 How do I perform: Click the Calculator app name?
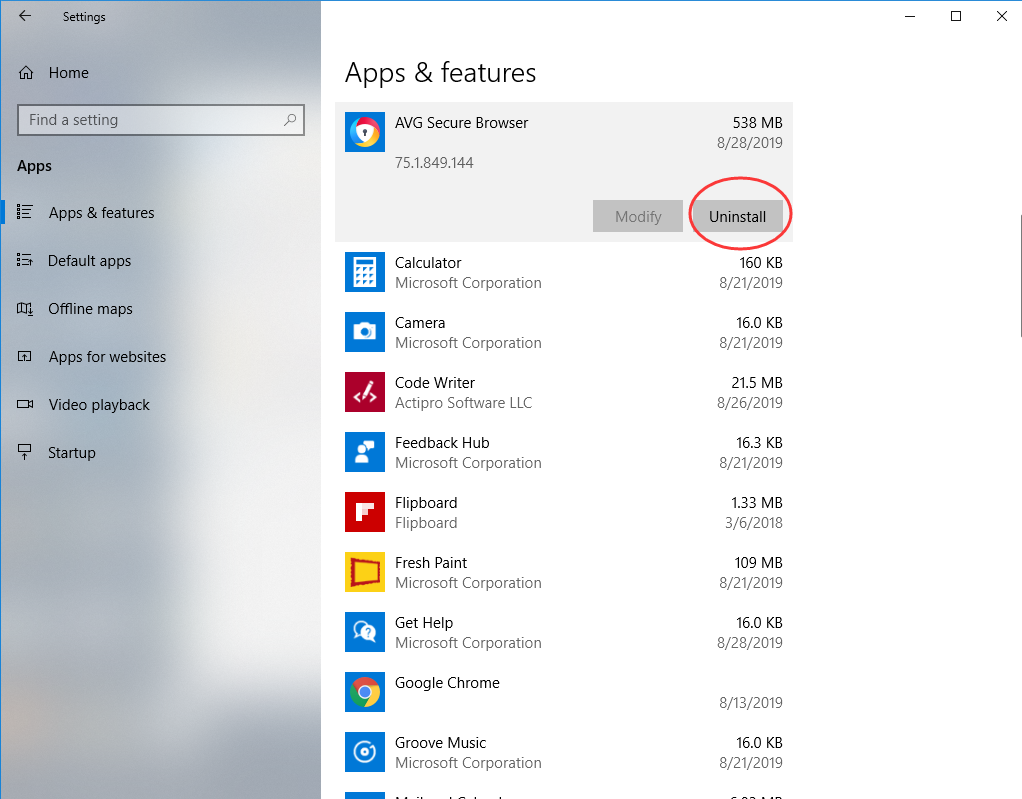click(428, 263)
